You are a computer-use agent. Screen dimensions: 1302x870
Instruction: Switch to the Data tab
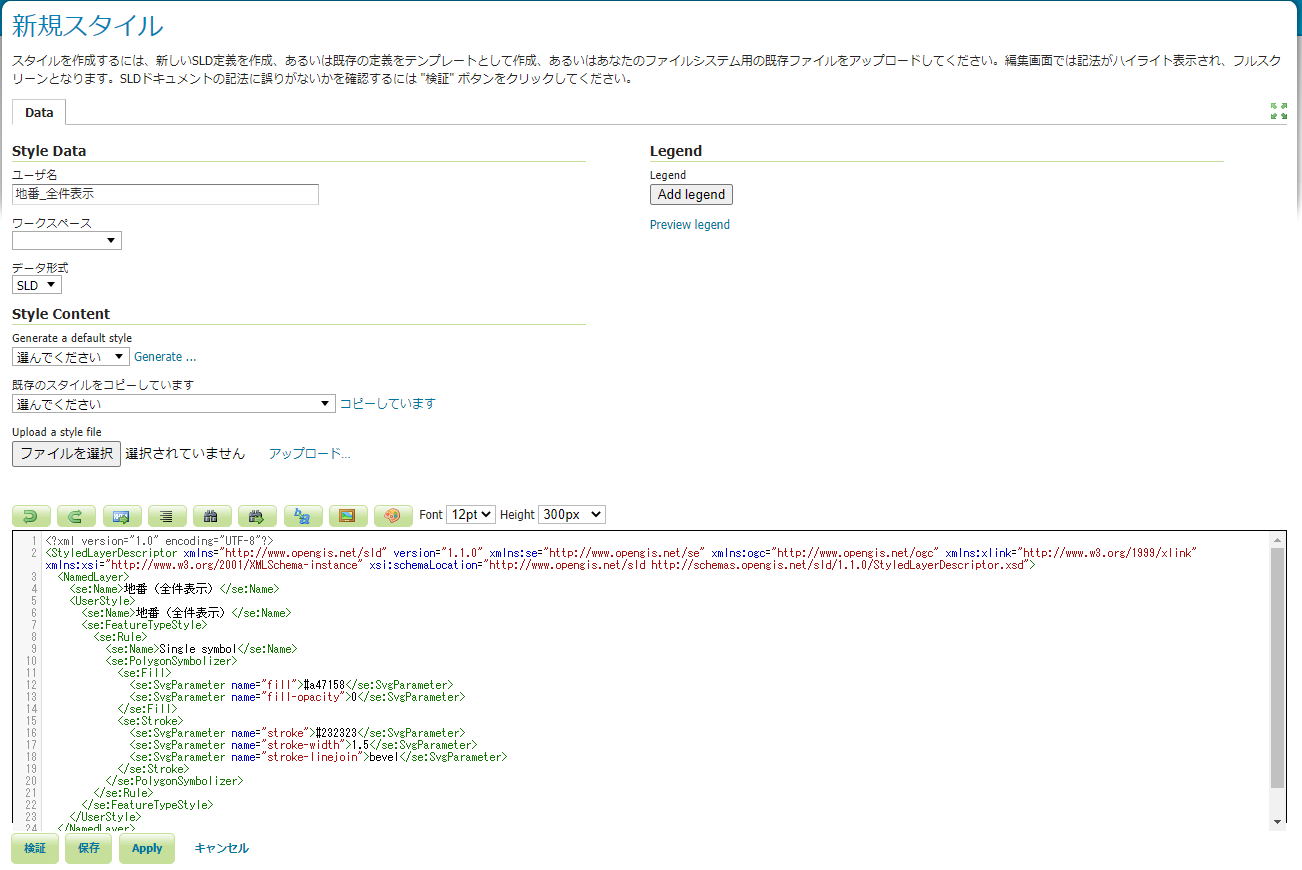[x=39, y=113]
